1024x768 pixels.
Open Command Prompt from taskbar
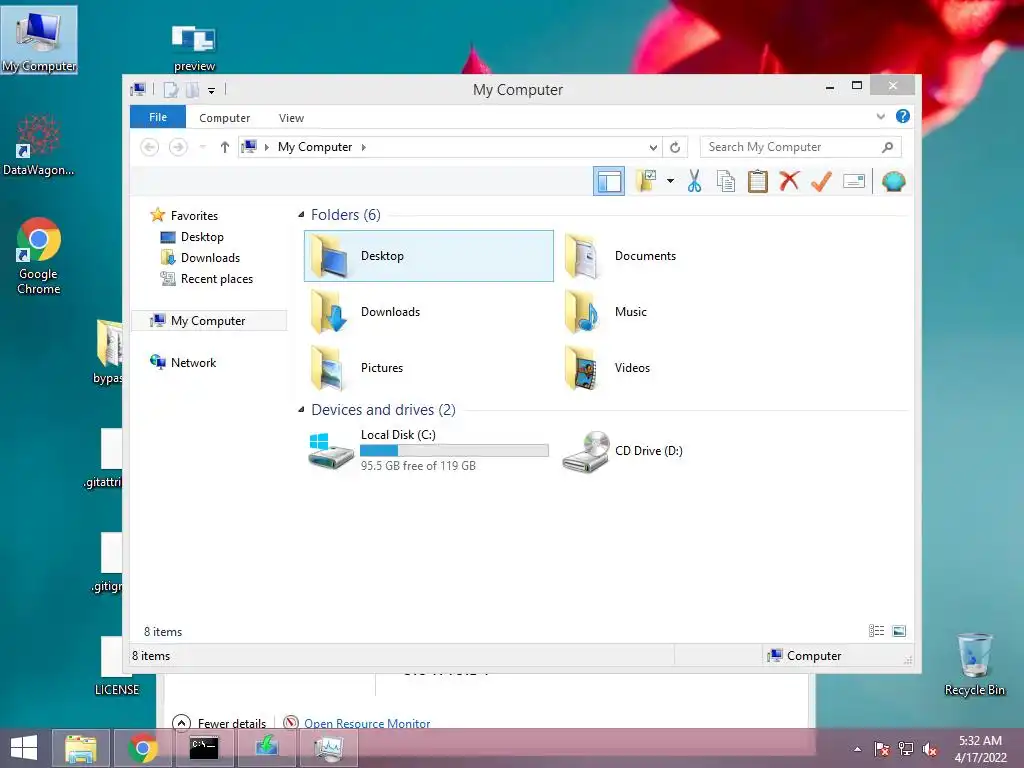tap(204, 748)
